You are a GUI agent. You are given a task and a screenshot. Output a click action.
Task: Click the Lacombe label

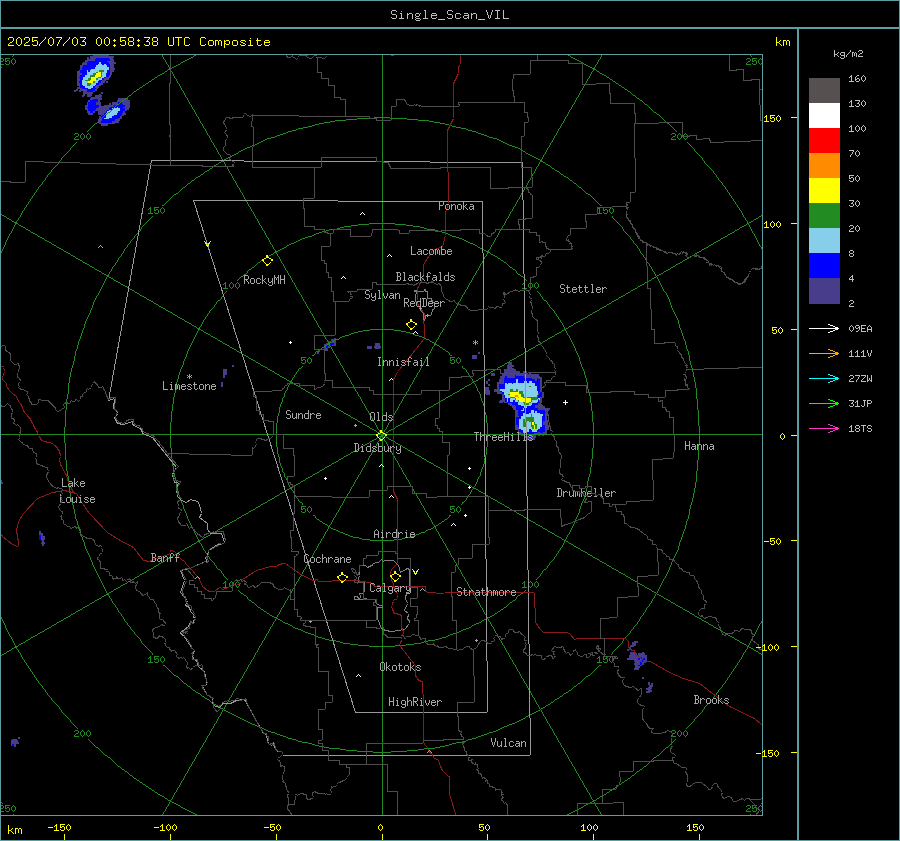pos(431,251)
